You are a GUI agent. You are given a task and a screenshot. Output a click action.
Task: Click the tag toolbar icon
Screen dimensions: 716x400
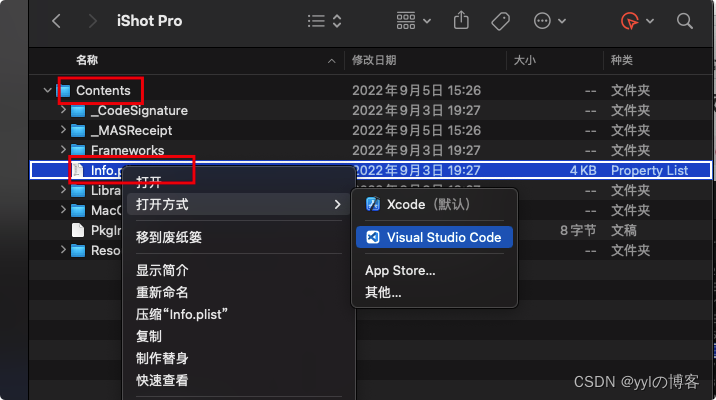pos(500,21)
